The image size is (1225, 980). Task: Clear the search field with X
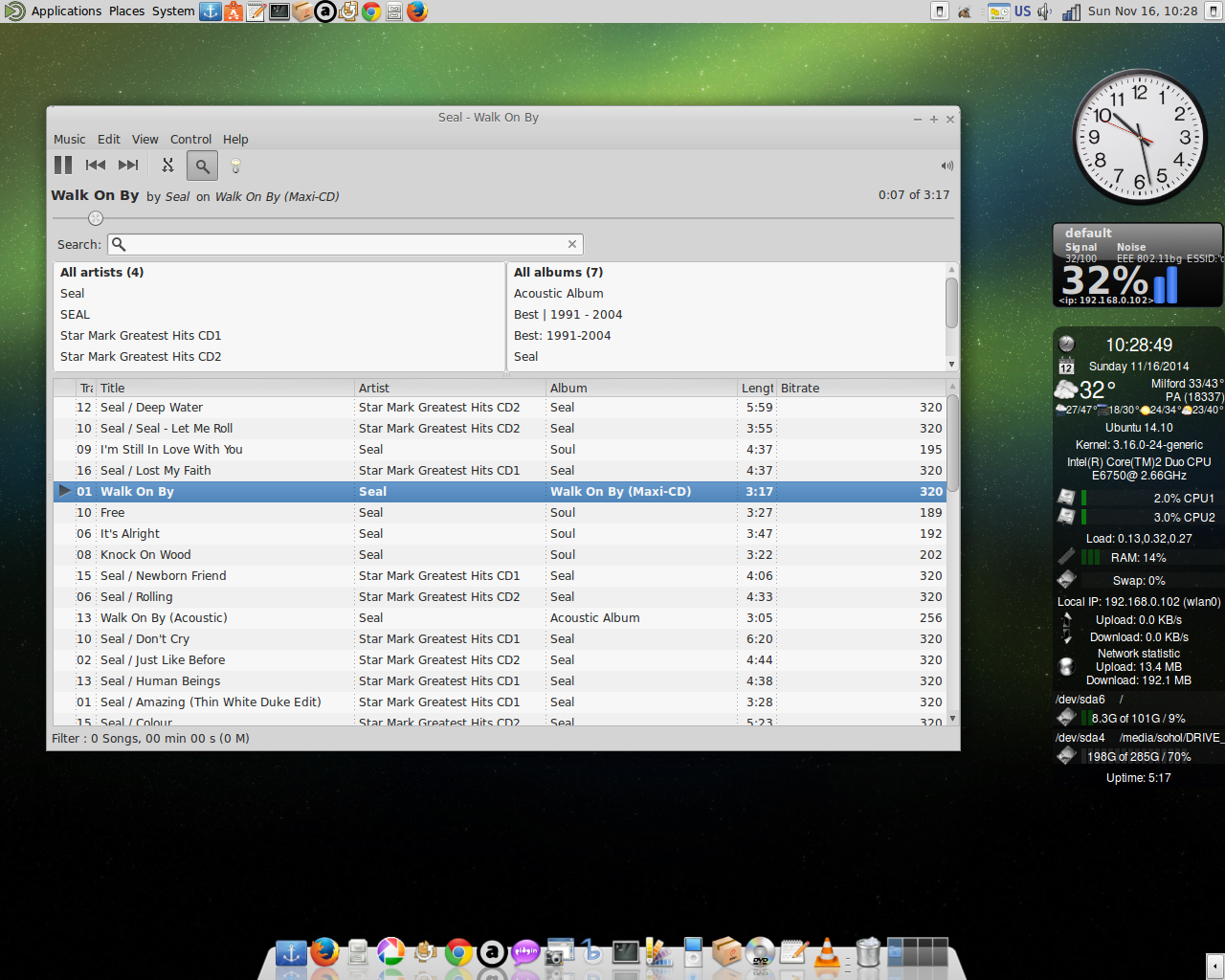pyautogui.click(x=572, y=244)
